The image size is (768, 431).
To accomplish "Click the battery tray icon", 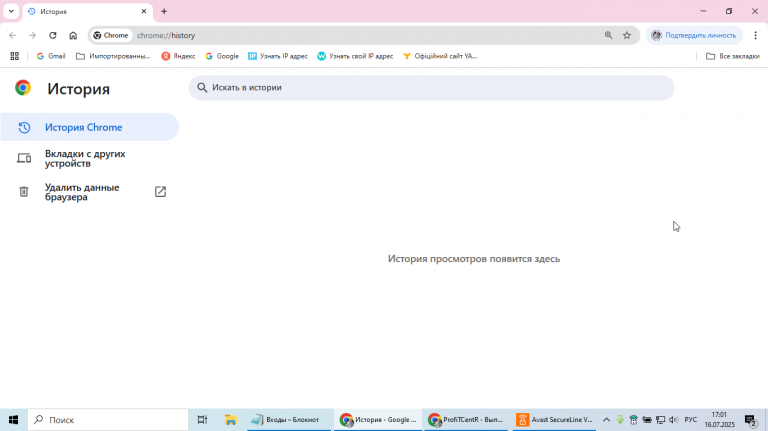I will (647, 420).
